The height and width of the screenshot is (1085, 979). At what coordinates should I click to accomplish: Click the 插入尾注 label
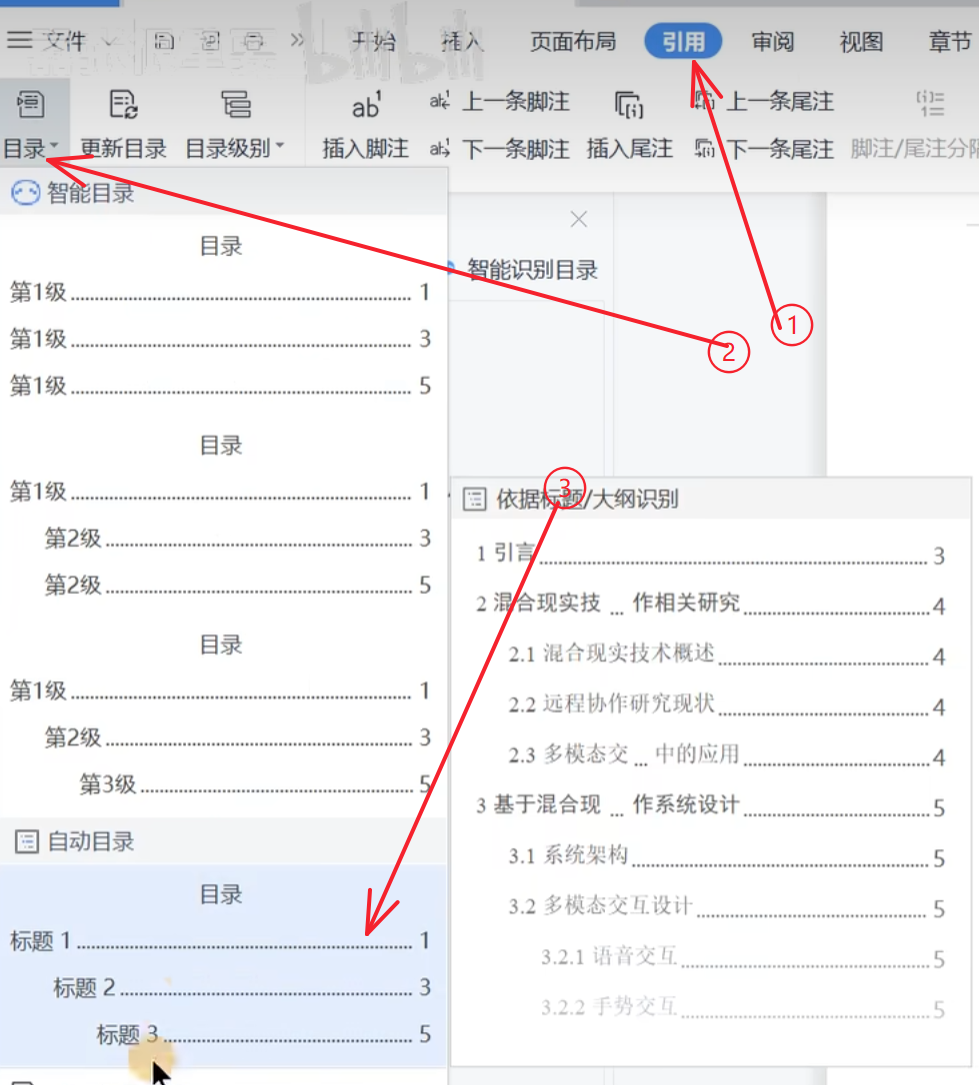[630, 148]
